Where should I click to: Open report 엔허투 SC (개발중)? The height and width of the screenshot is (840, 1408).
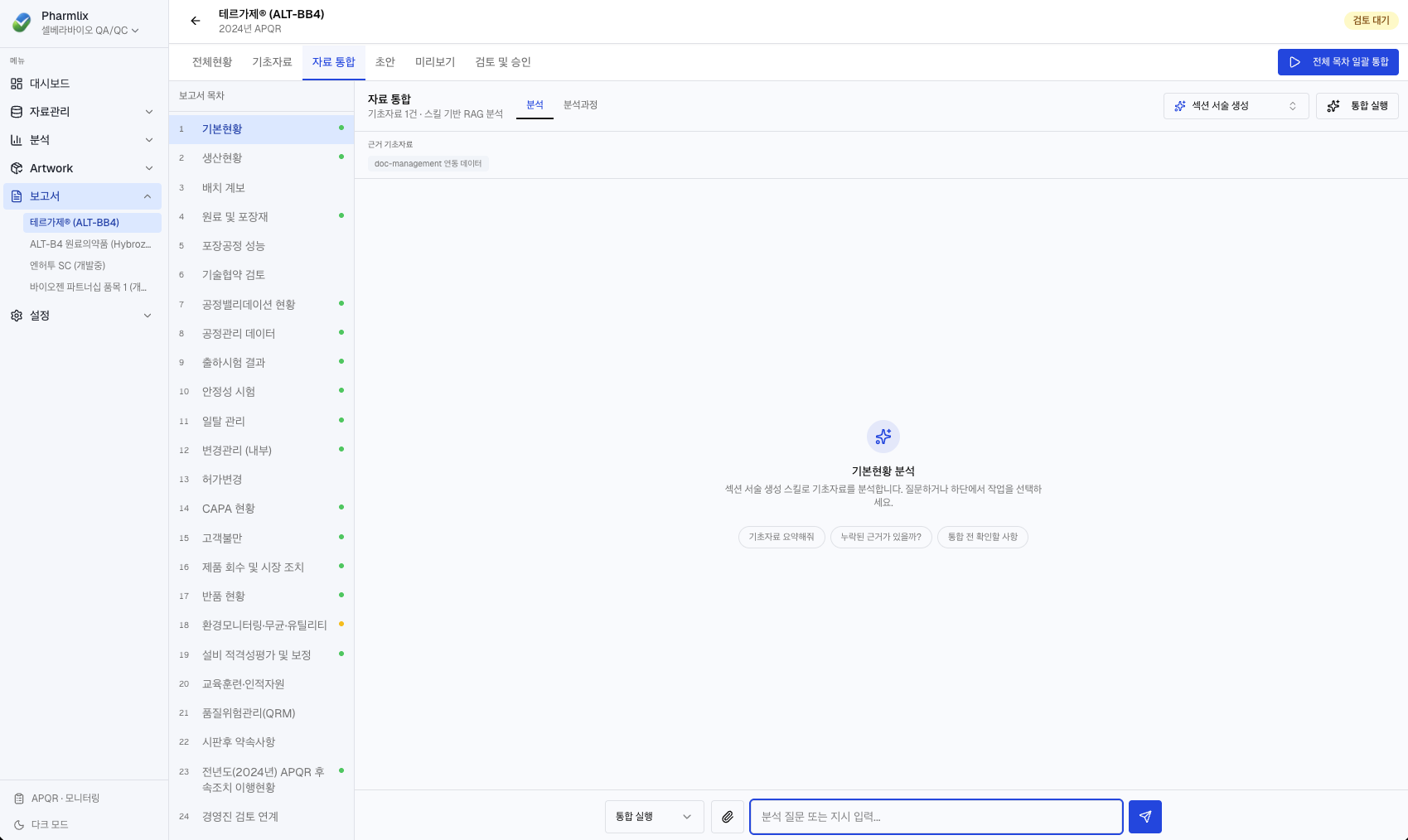pyautogui.click(x=91, y=266)
